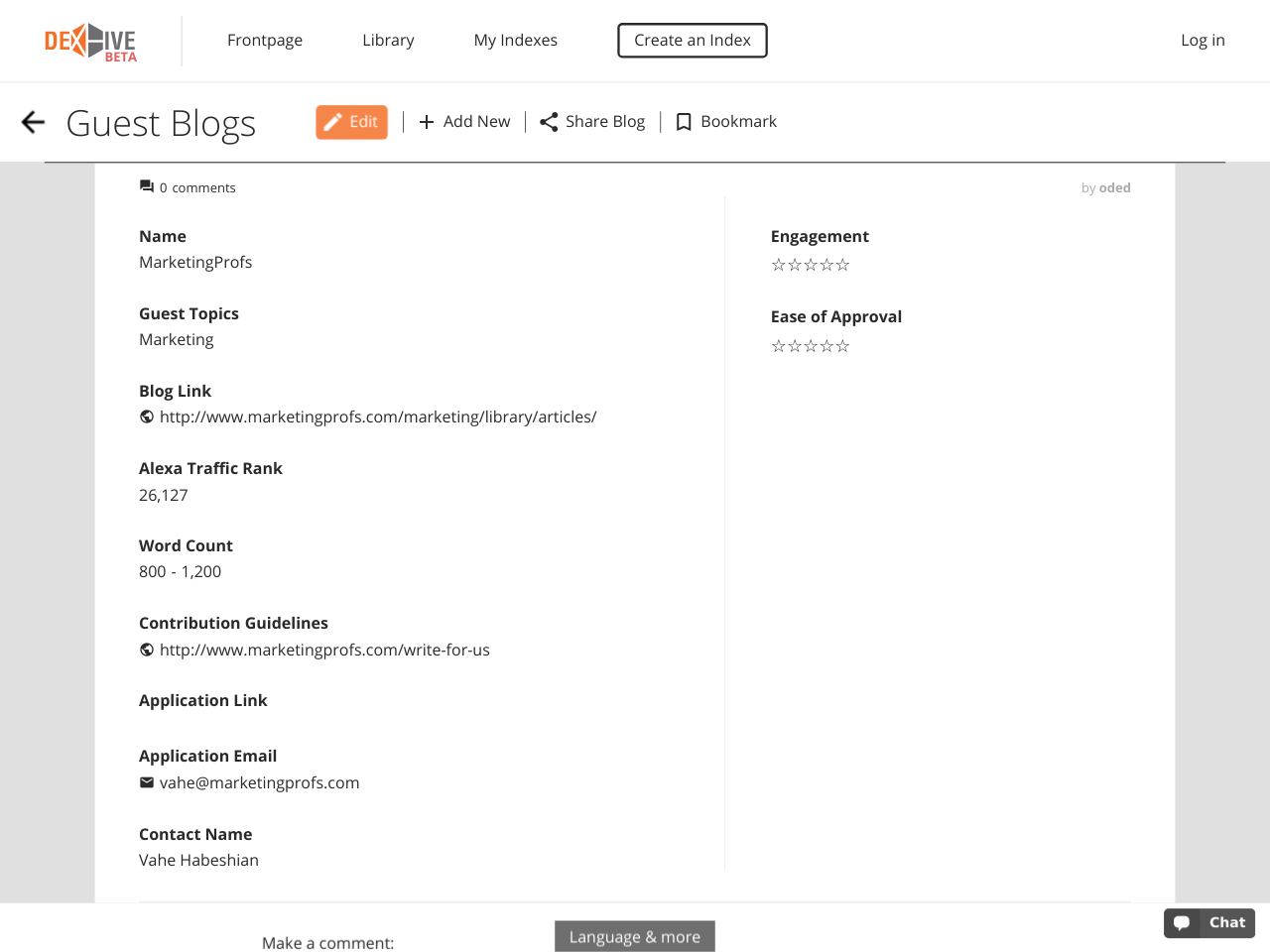
Task: Click the envelope icon beside application email
Action: (147, 782)
